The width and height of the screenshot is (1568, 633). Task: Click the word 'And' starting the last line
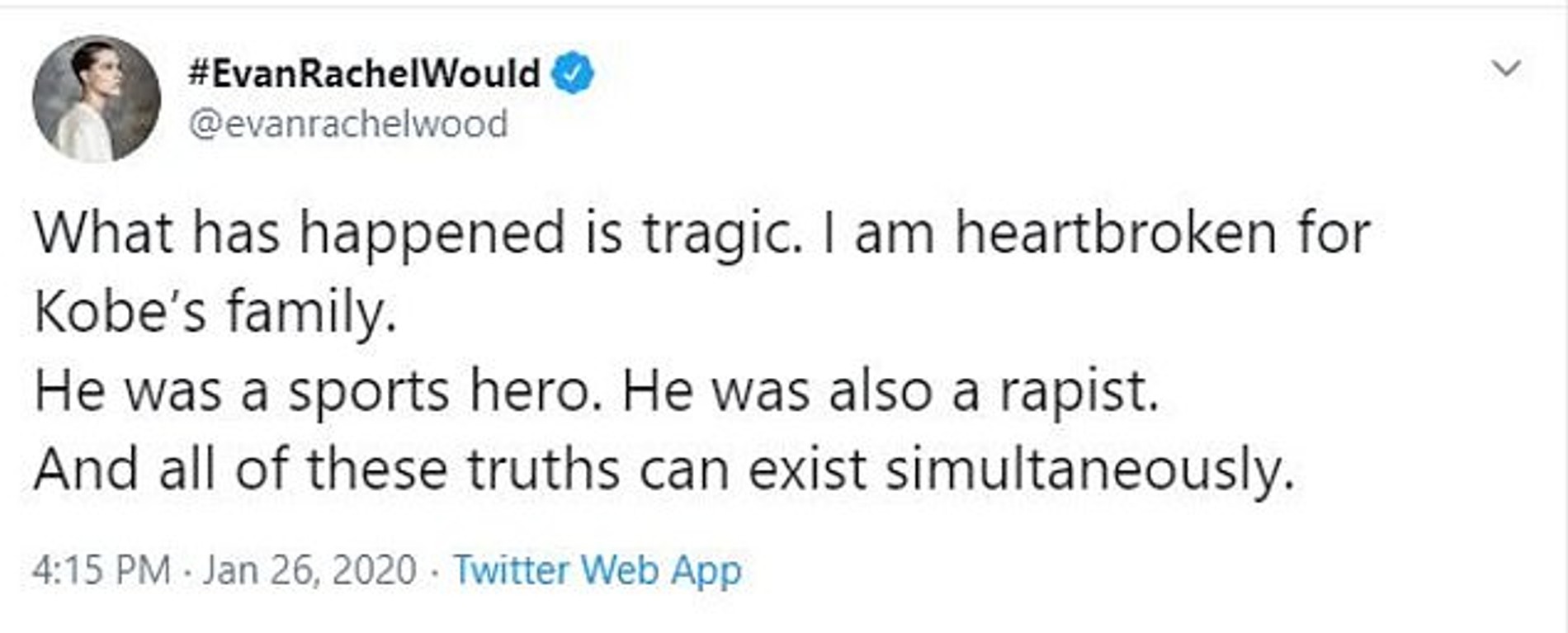tap(86, 470)
